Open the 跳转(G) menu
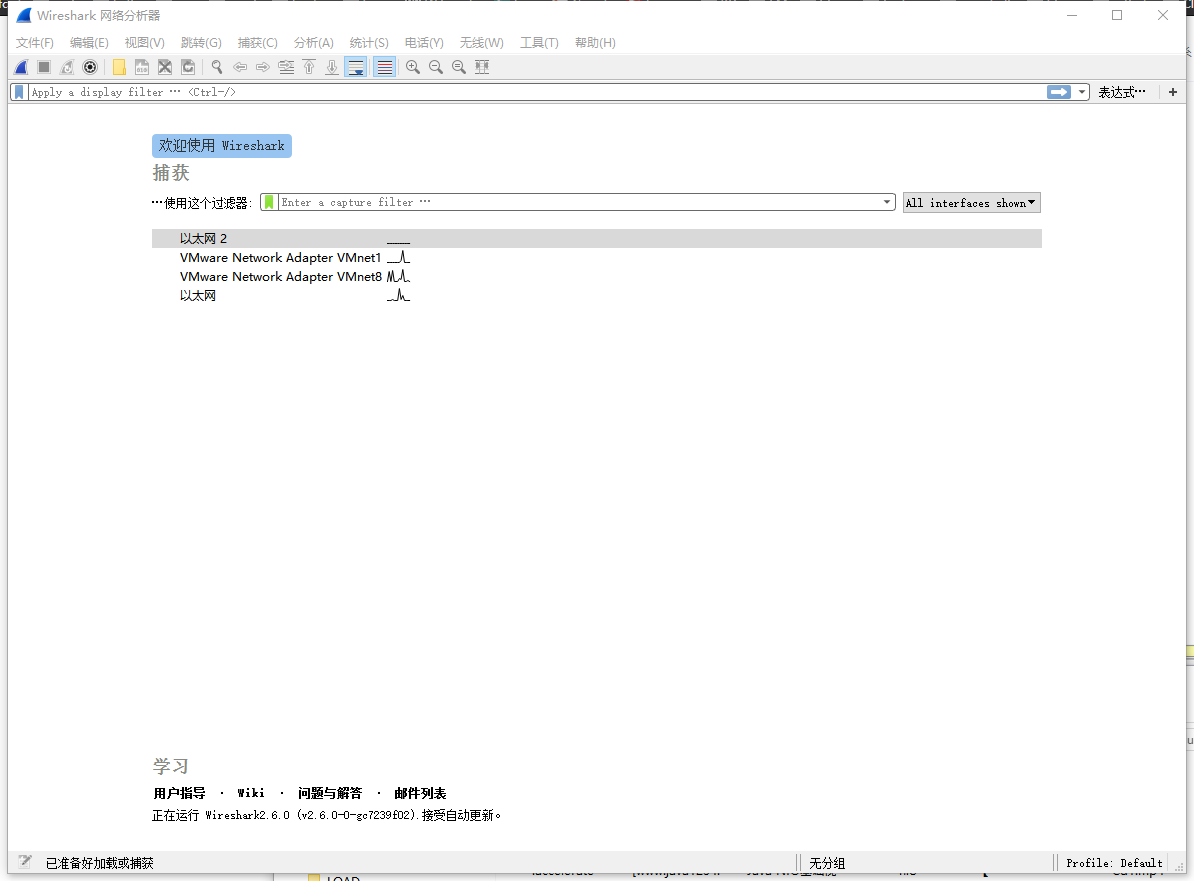 point(201,43)
